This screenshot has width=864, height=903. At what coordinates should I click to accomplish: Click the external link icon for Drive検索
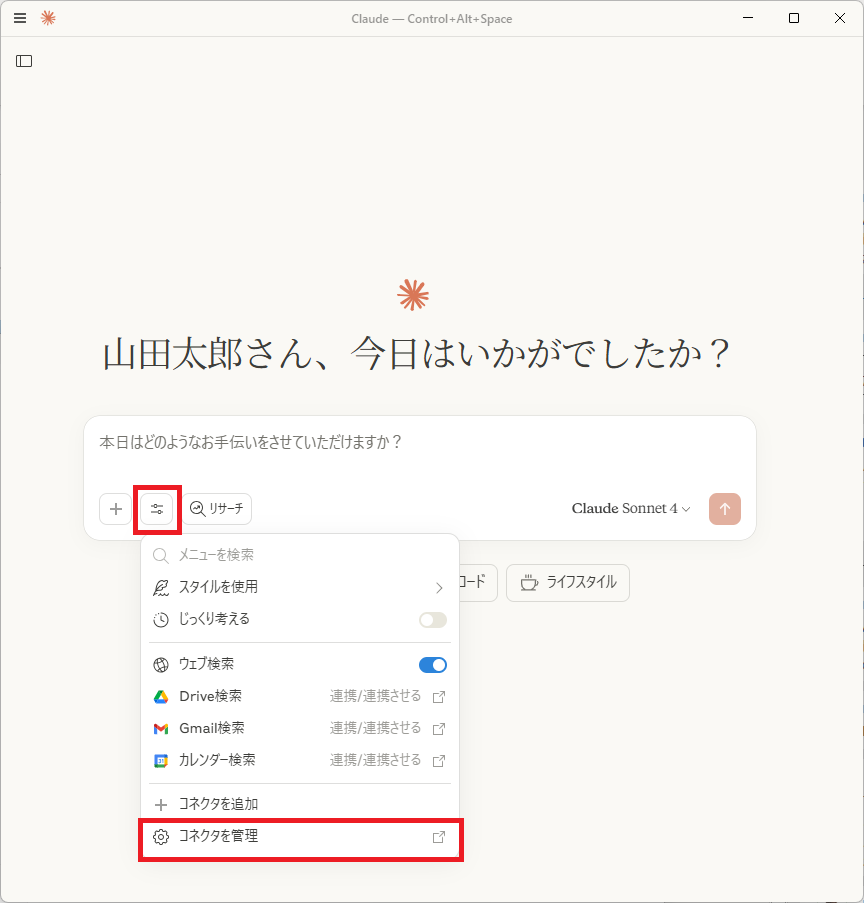[x=439, y=697]
